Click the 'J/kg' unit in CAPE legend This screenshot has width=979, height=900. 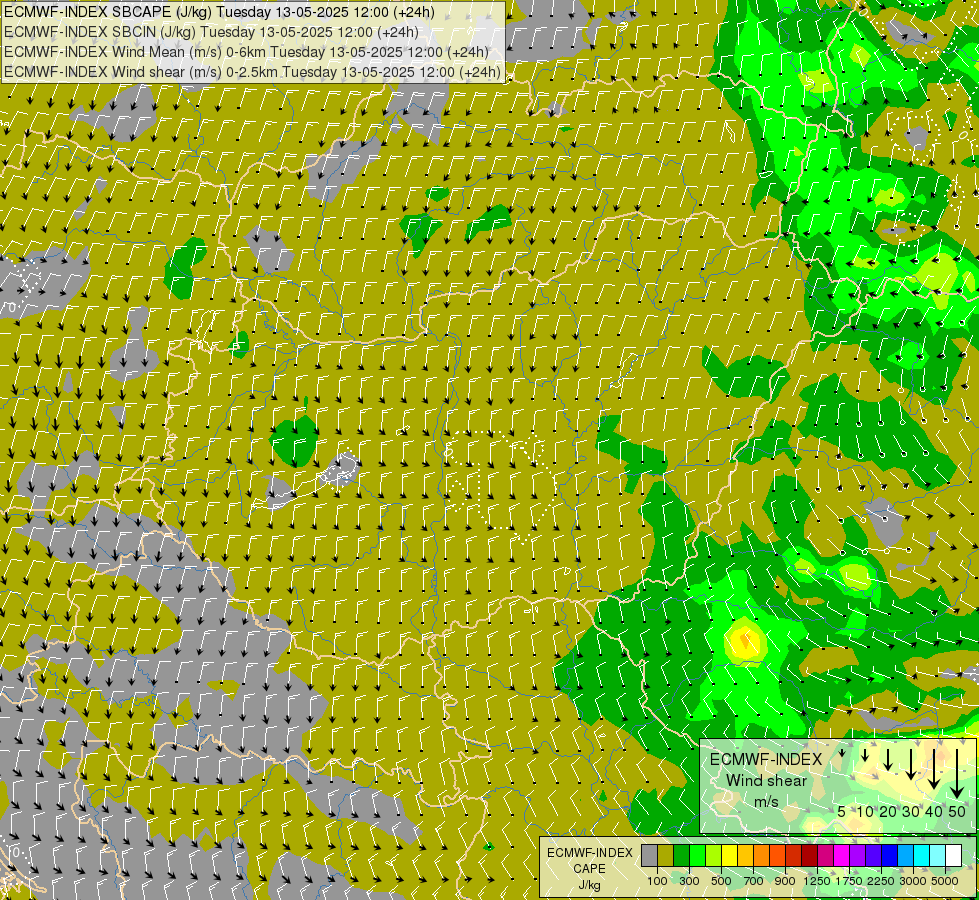click(589, 885)
